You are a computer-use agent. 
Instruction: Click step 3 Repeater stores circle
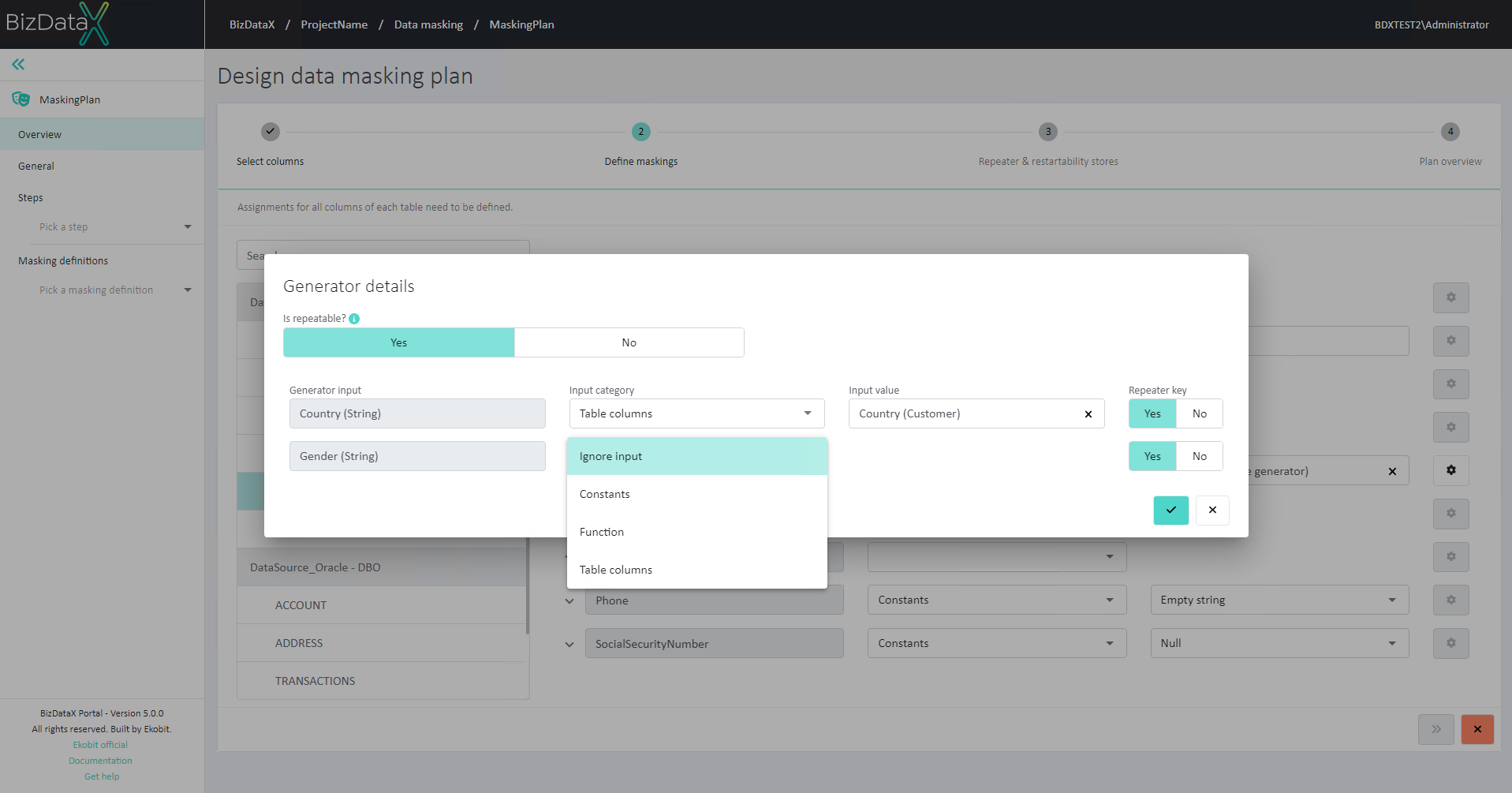1048,132
